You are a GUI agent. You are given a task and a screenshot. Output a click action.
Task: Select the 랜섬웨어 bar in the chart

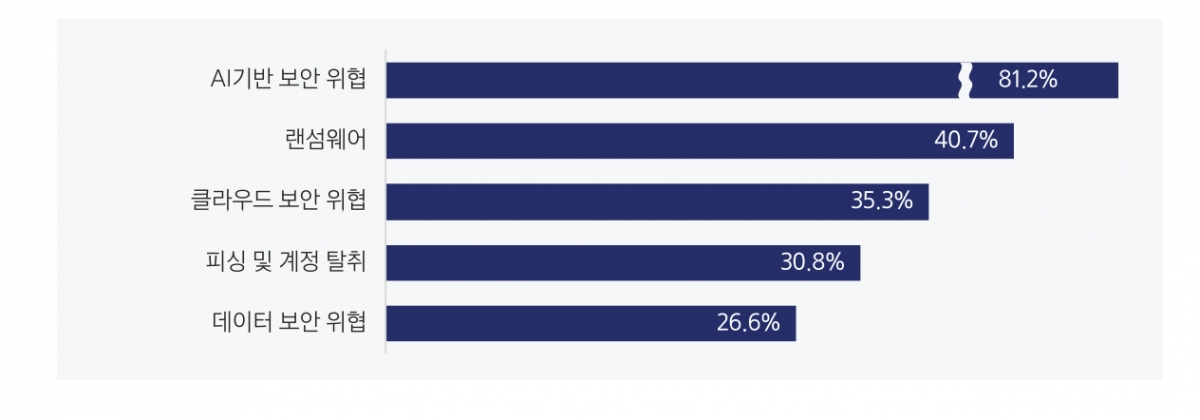(650, 141)
